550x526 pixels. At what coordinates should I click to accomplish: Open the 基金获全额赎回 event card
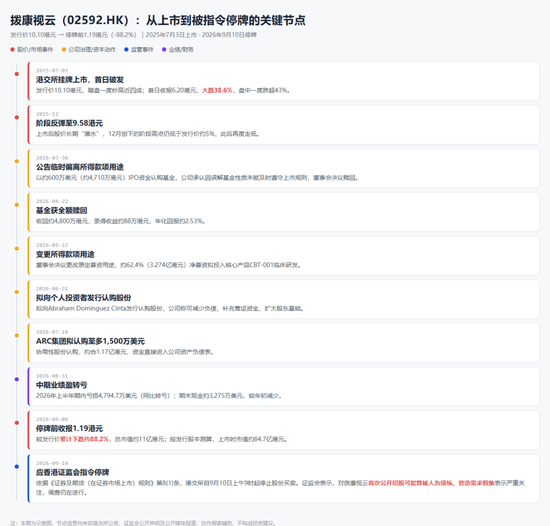283,212
